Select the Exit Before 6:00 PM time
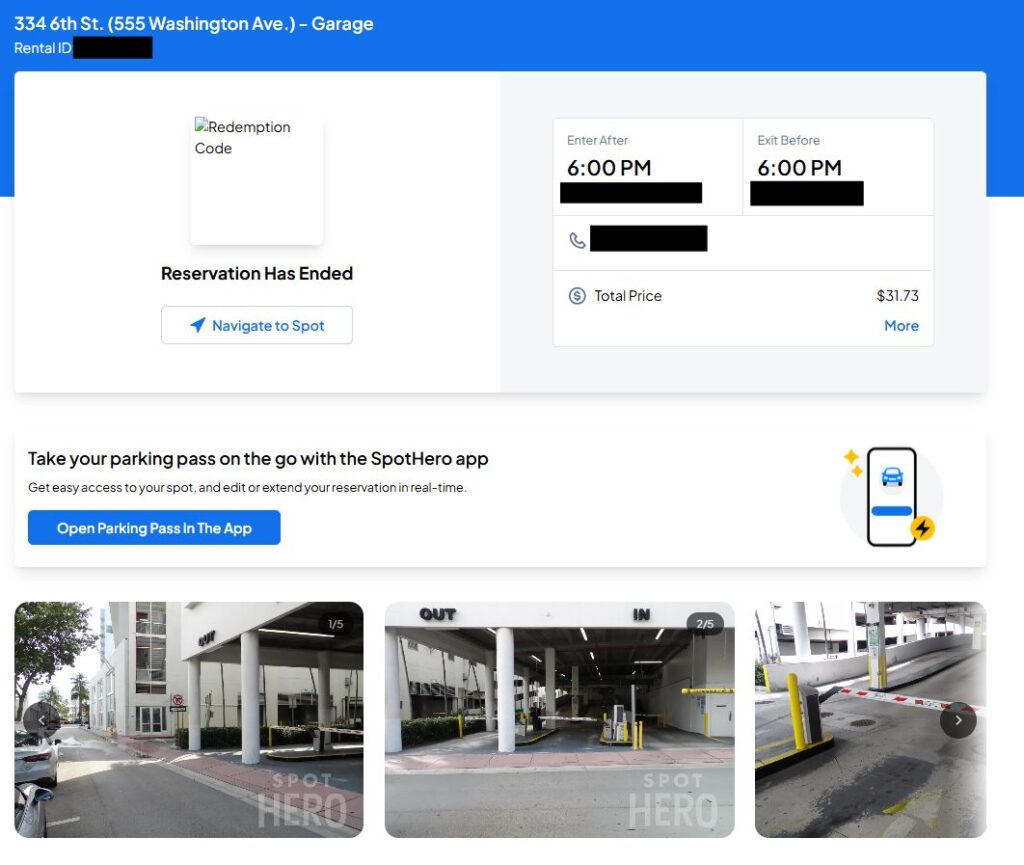The image size is (1024, 865). (799, 168)
